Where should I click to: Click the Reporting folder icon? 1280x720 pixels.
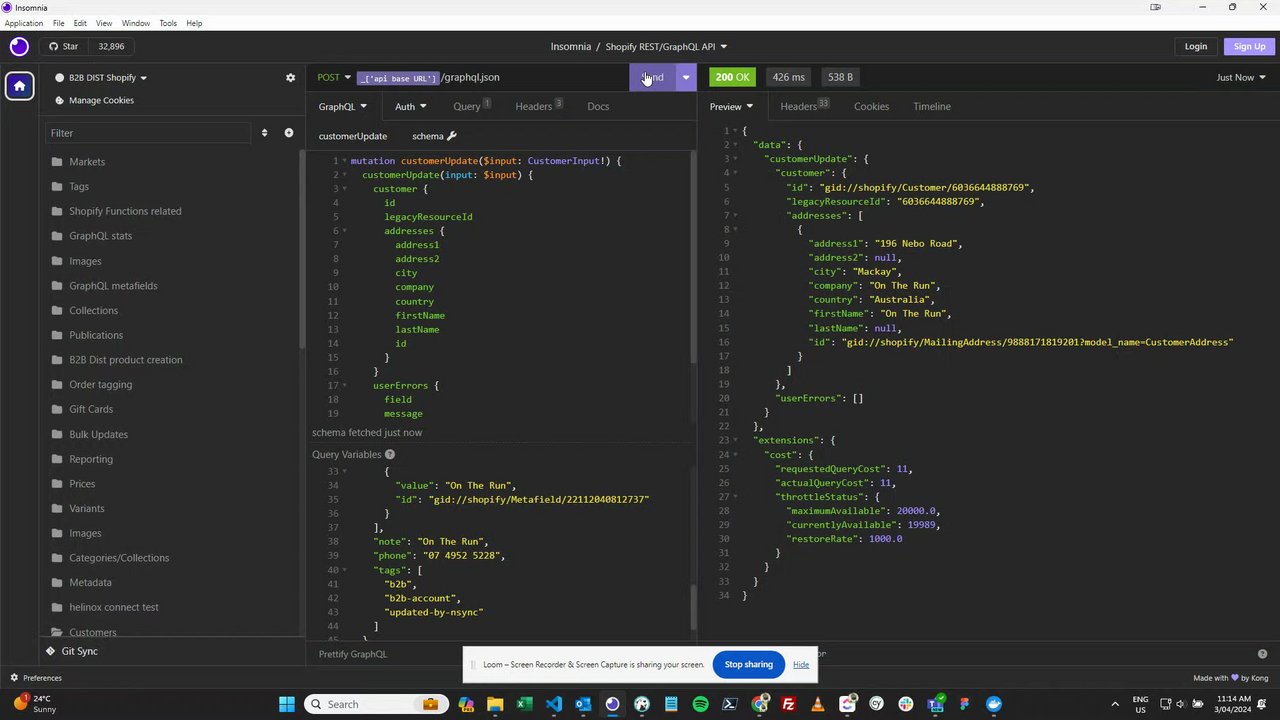pos(57,459)
